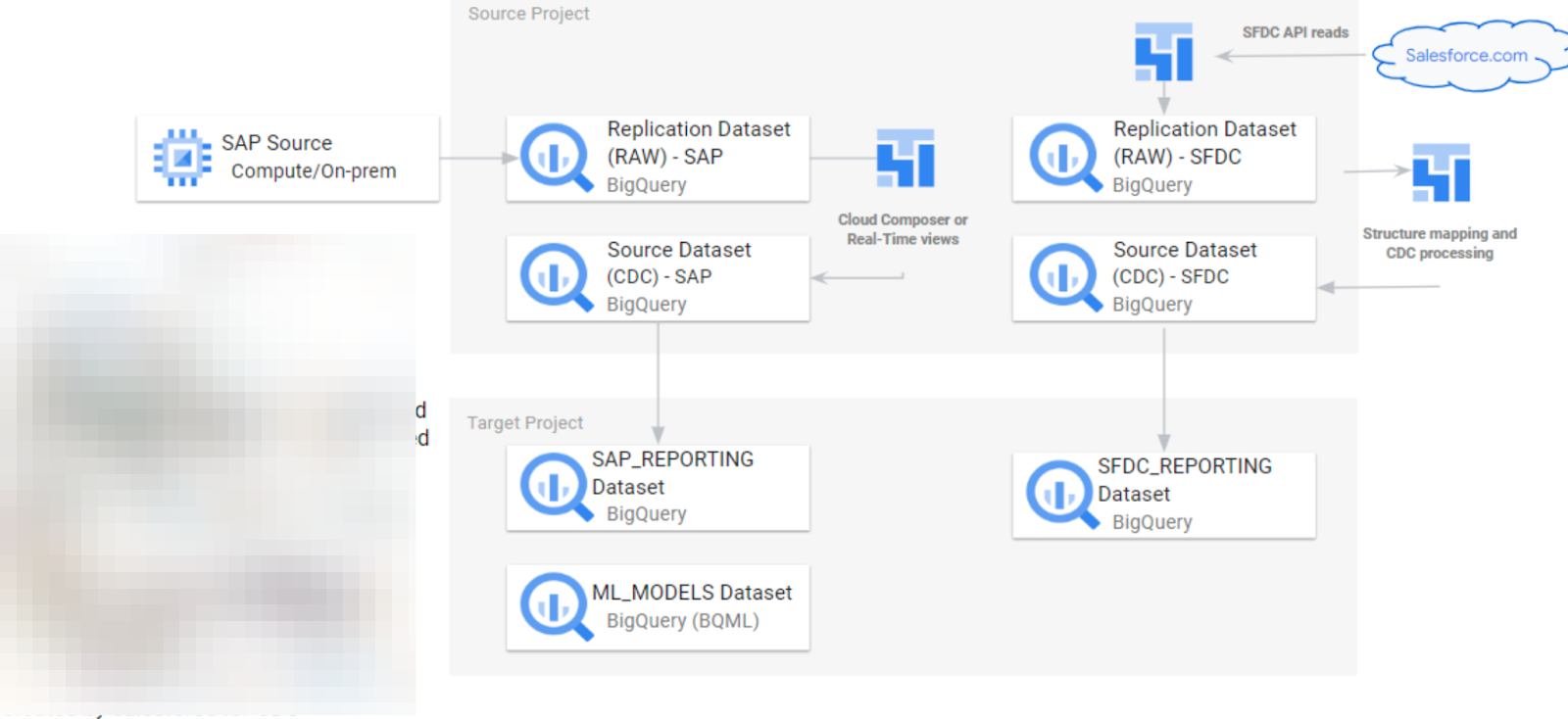Click 'SFDC API reads' label

(1296, 32)
